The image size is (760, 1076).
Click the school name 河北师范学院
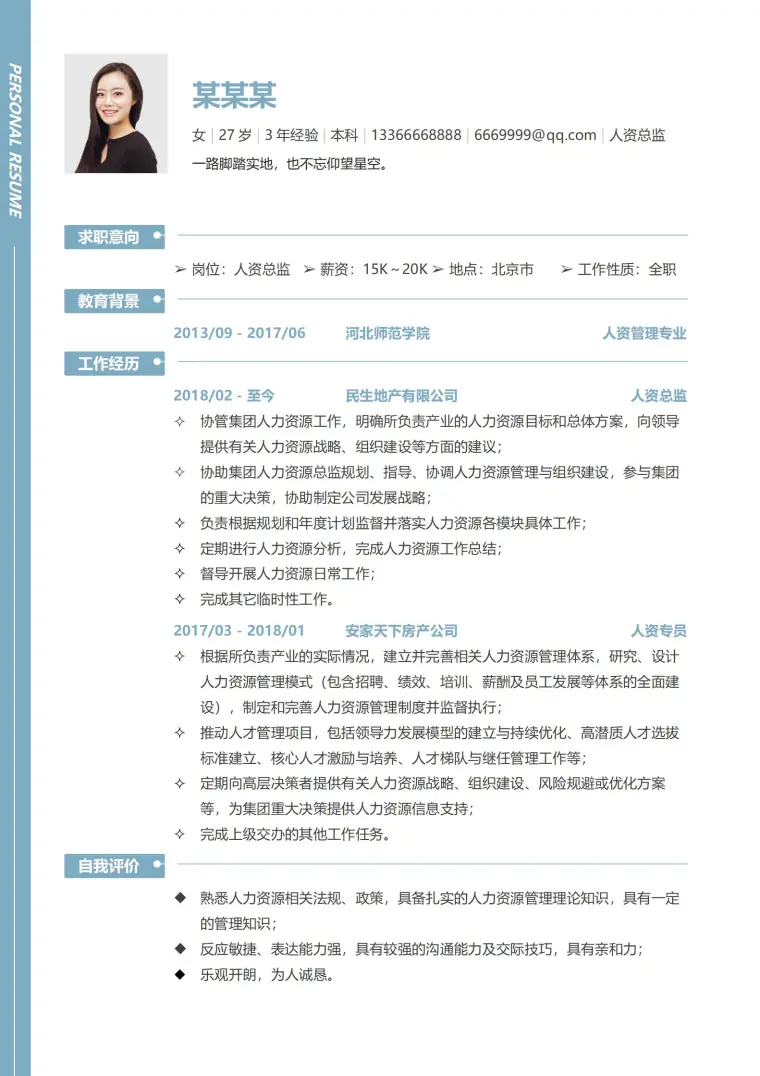point(388,334)
